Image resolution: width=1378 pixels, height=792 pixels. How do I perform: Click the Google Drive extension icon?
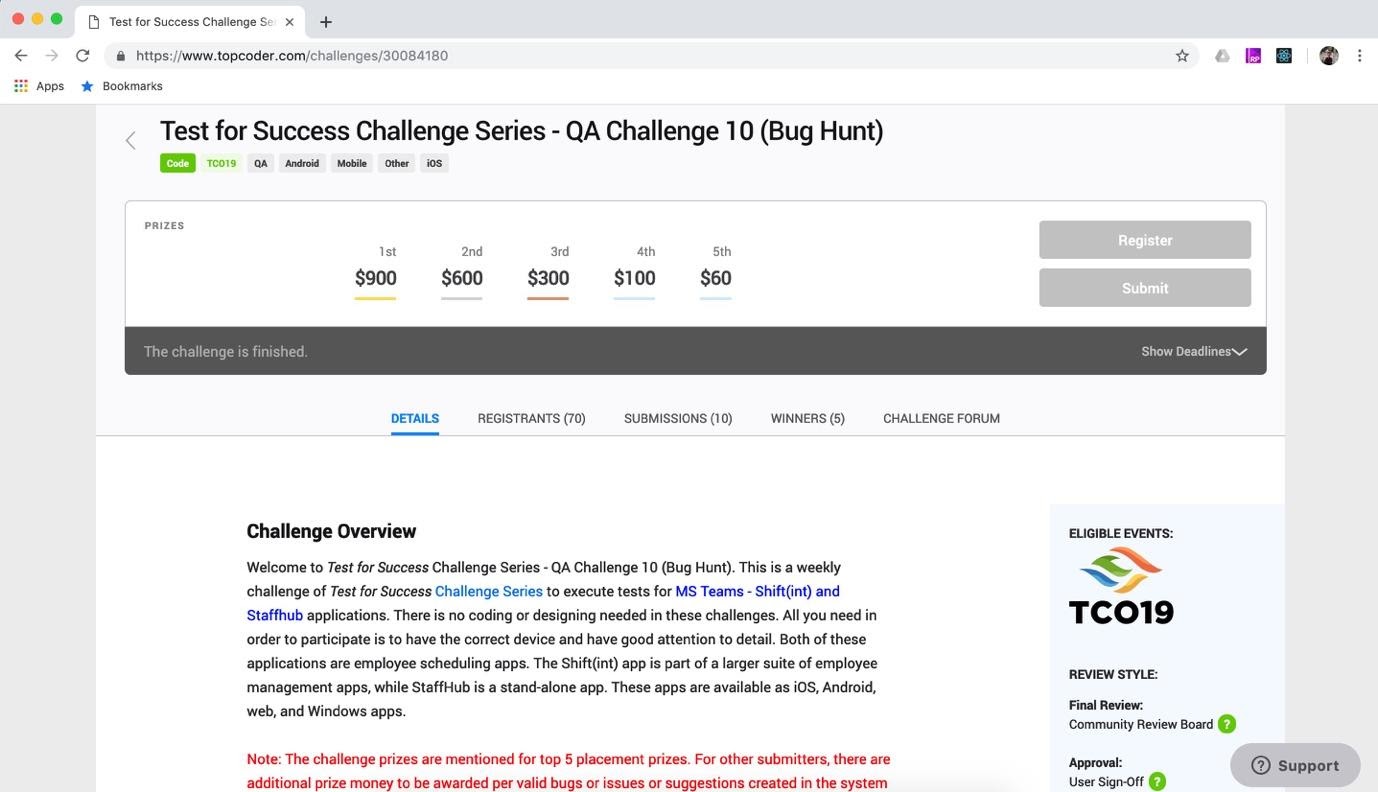1222,56
